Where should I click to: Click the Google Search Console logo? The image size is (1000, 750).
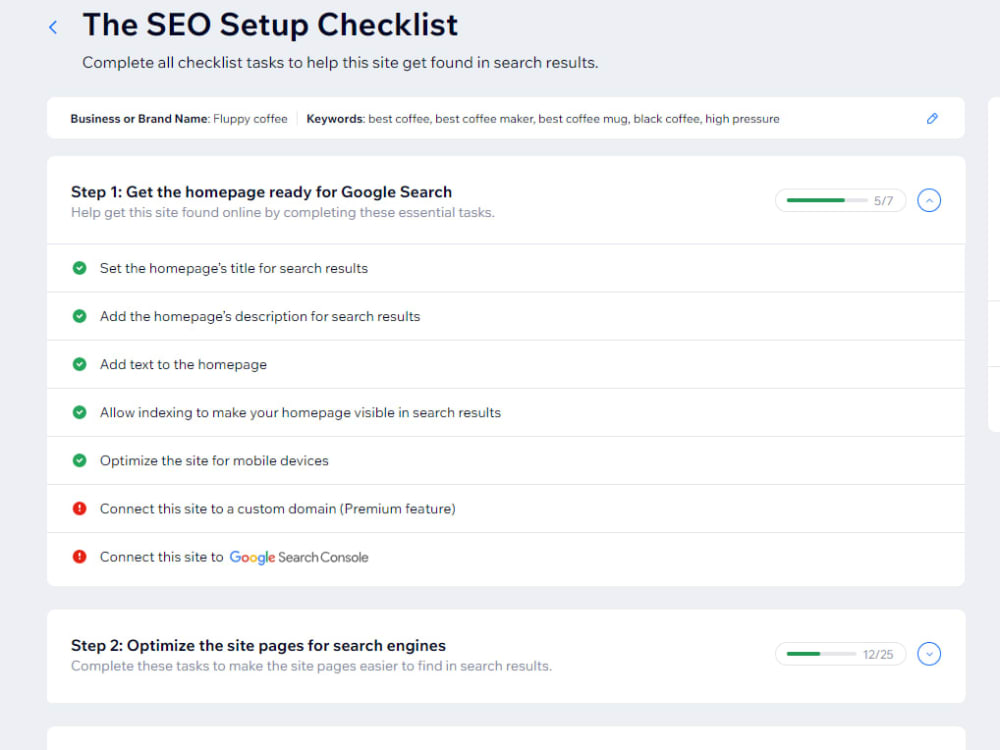298,557
